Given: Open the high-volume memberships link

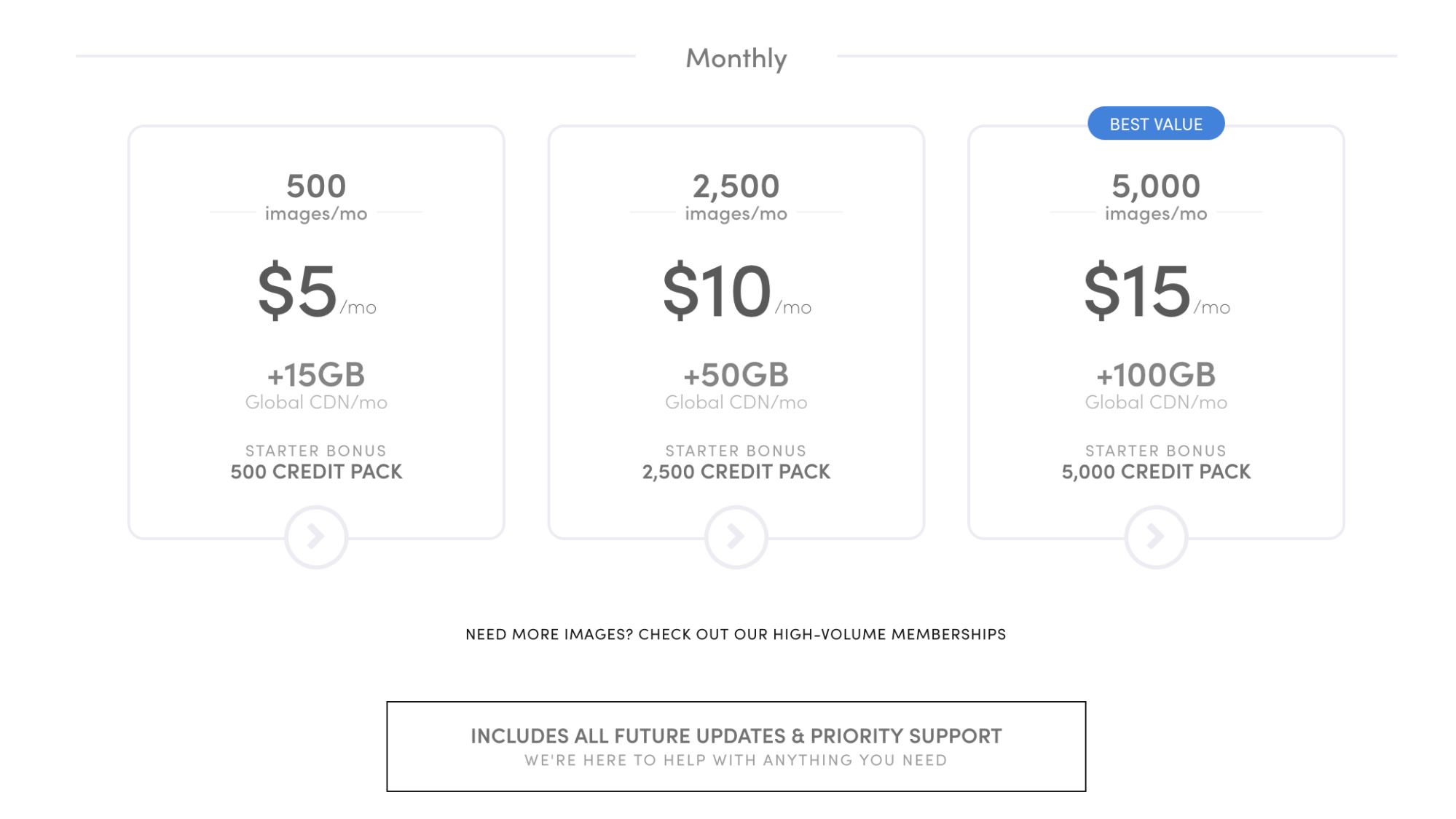Looking at the screenshot, I should pos(736,634).
